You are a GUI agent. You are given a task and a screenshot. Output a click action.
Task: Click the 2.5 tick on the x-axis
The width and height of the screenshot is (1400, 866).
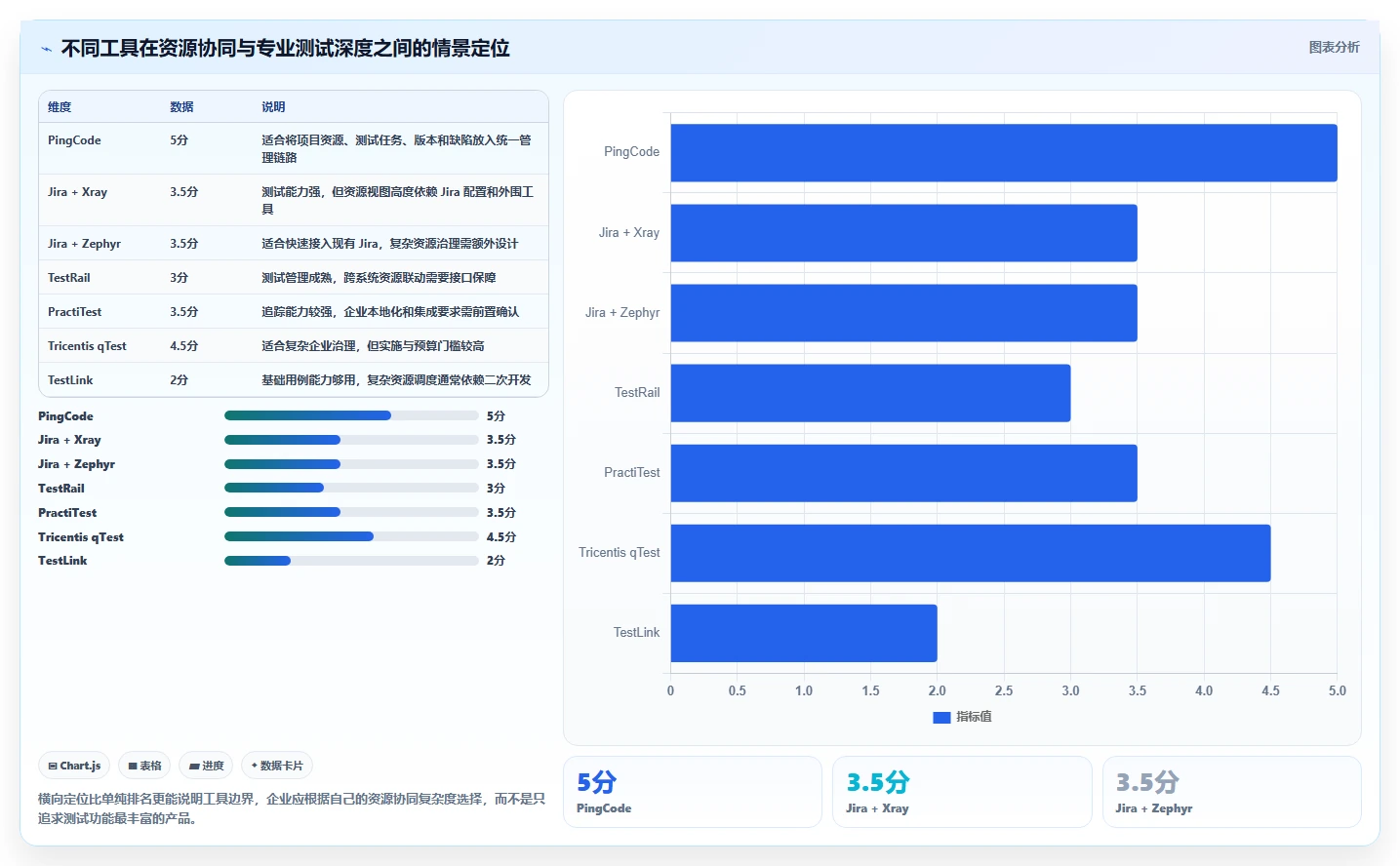tap(1004, 690)
